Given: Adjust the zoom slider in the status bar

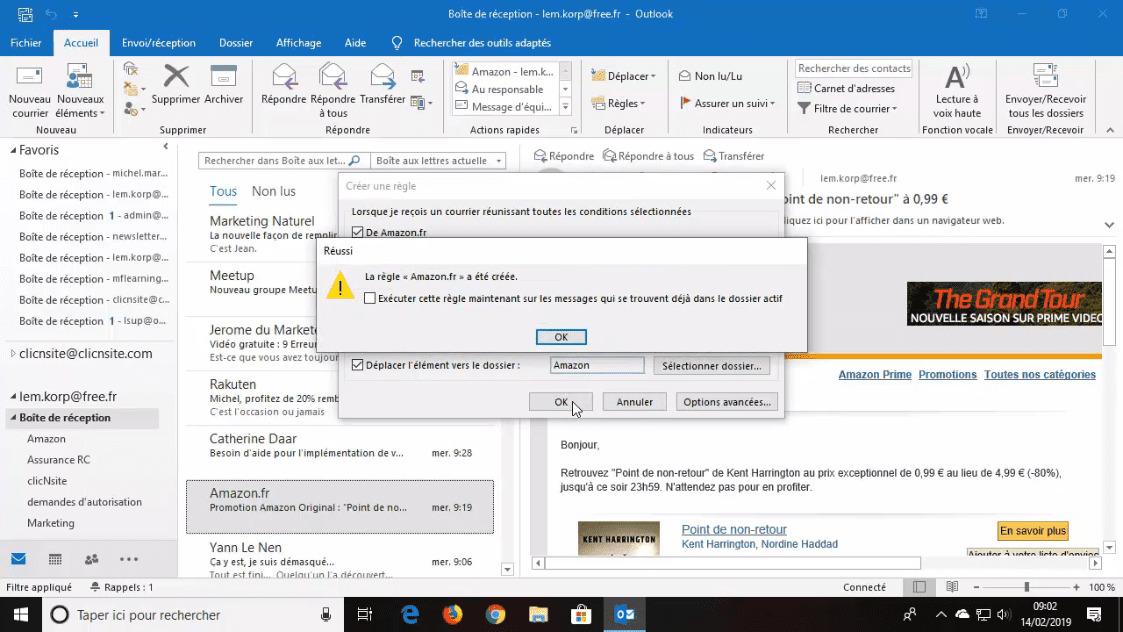Looking at the screenshot, I should [x=1026, y=587].
